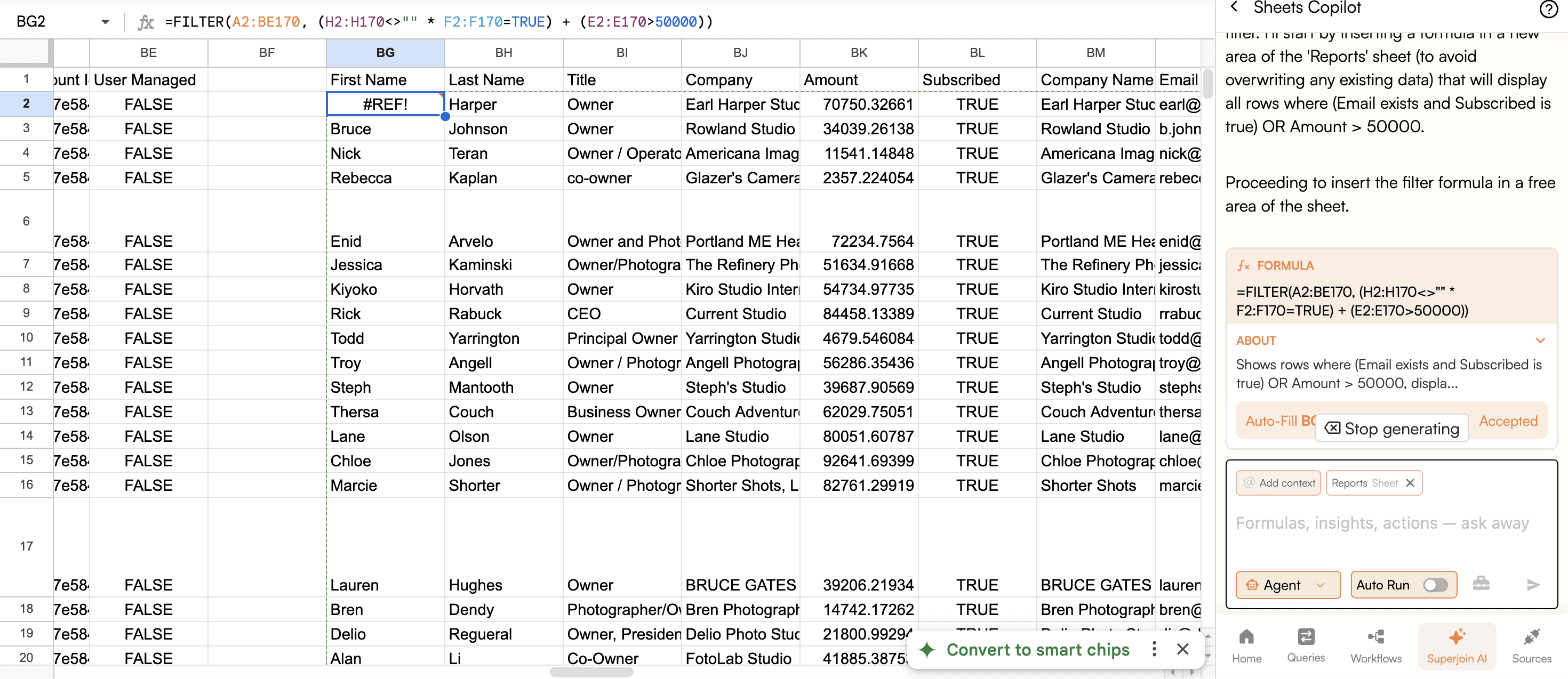Screen dimensions: 1568x679
Task: Open the Agent mode dropdown
Action: click(x=1287, y=585)
